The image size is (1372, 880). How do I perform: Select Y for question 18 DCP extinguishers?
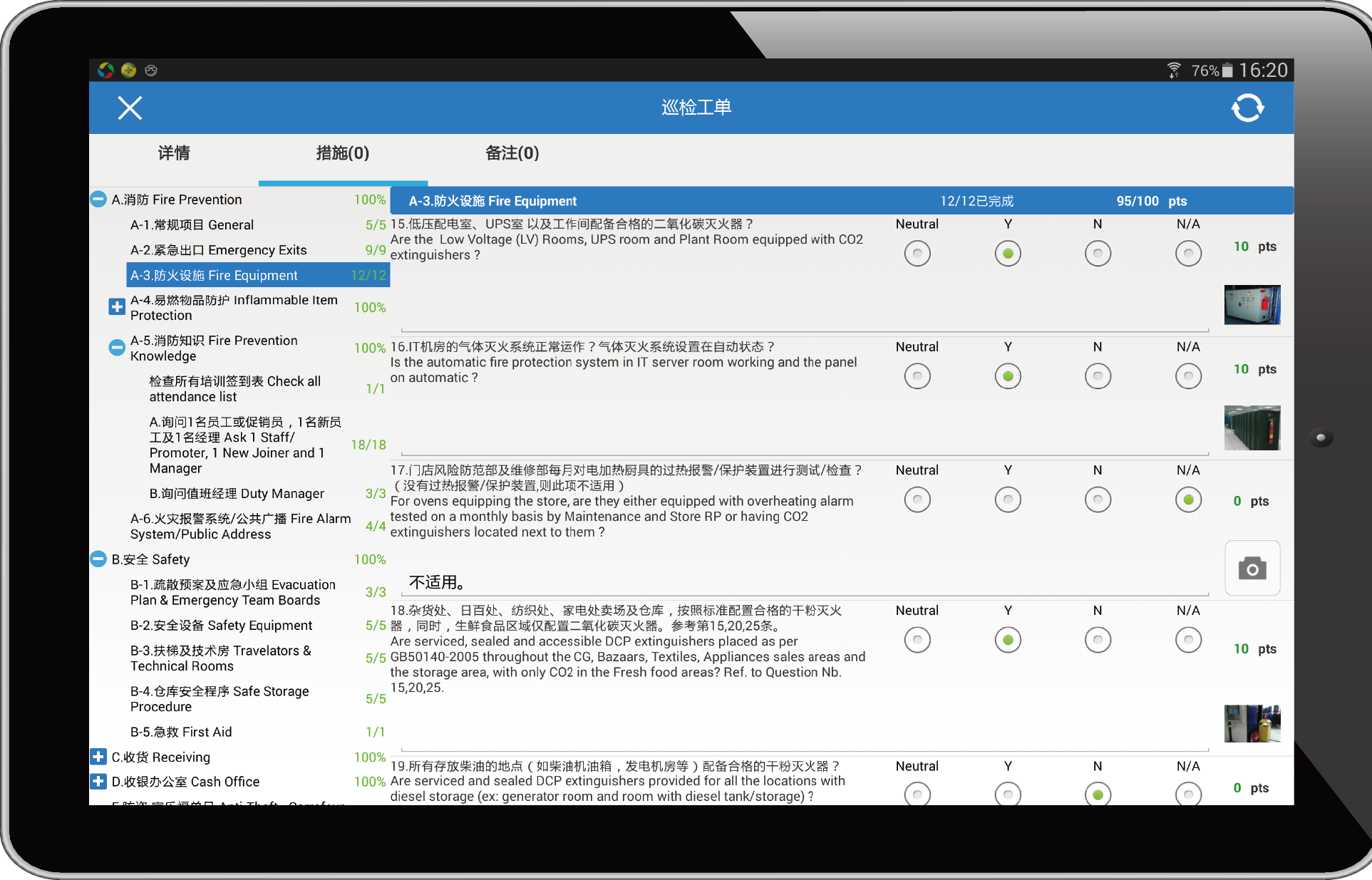click(x=1008, y=640)
